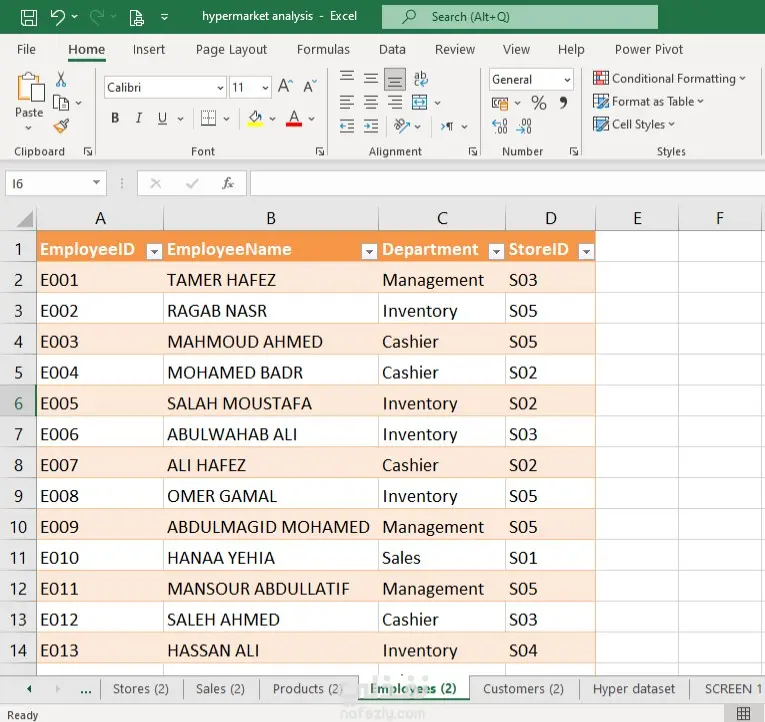
Task: Toggle Center horizontal alignment
Action: (x=371, y=102)
